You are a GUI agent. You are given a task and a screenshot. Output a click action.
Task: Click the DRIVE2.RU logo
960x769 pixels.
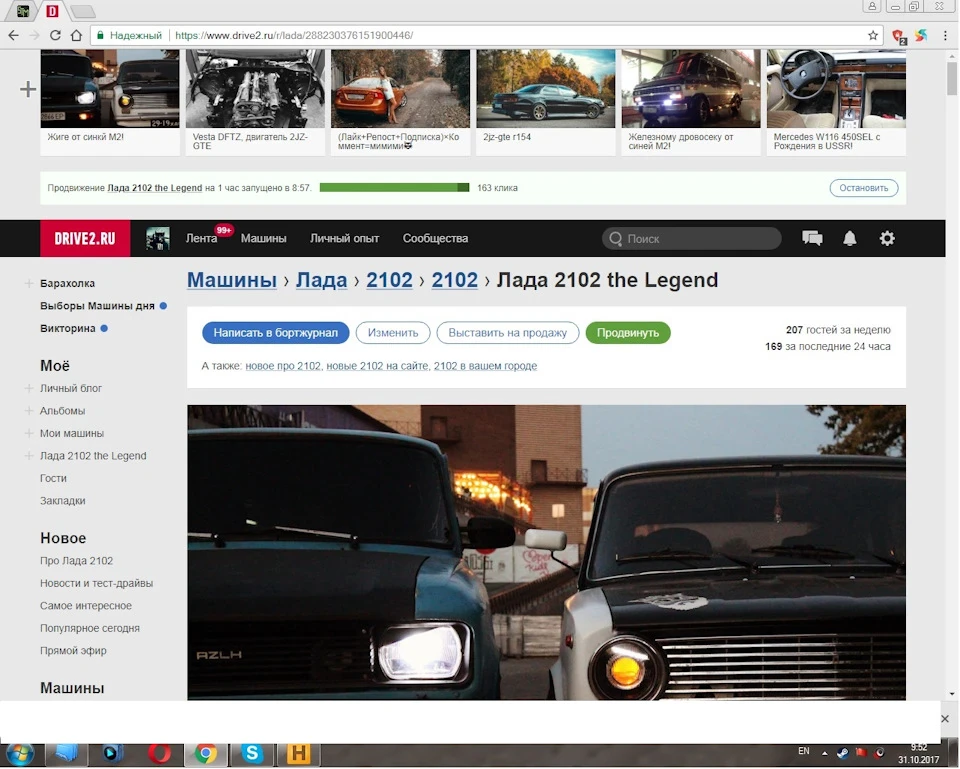(85, 238)
